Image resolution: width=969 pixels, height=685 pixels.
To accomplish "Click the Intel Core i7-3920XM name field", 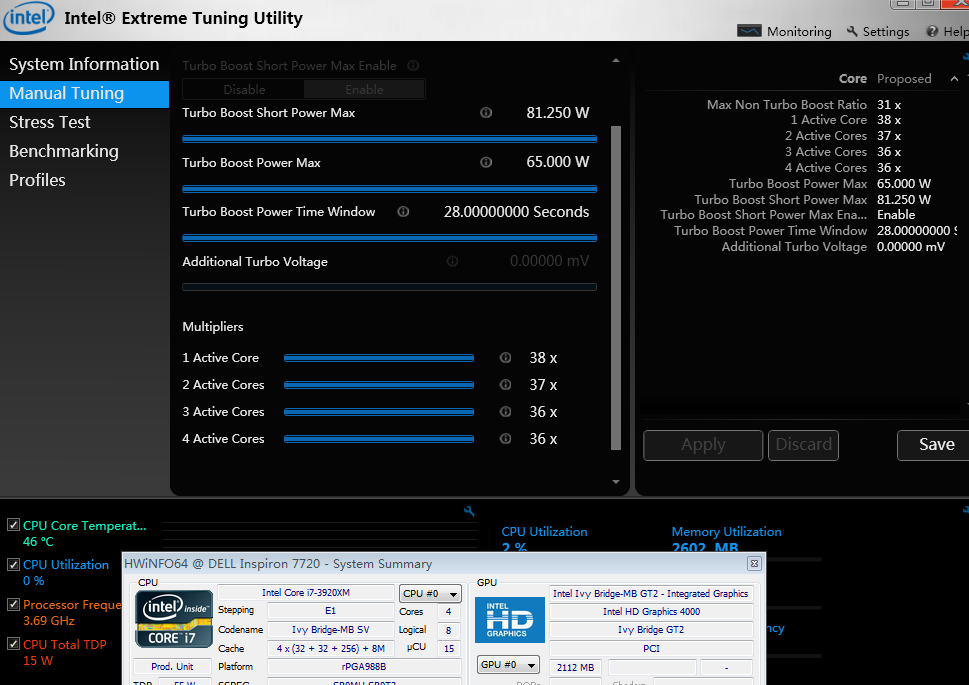I will (x=306, y=593).
